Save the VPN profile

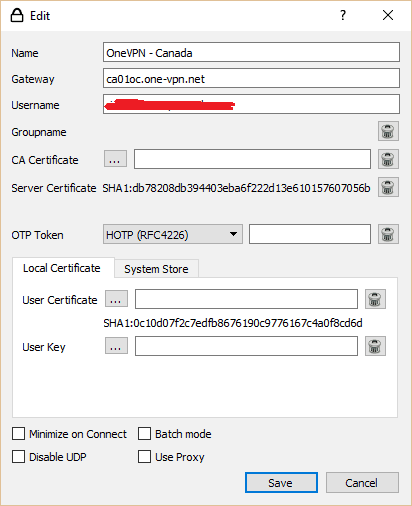[281, 482]
